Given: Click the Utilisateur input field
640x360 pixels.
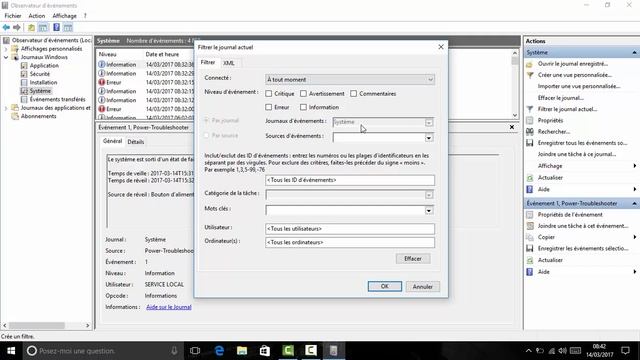Looking at the screenshot, I should 350,229.
